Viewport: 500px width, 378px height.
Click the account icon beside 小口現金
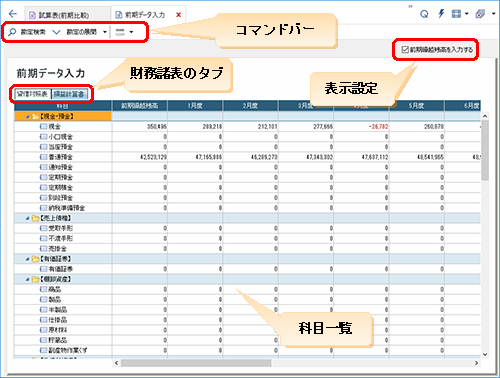tap(43, 137)
